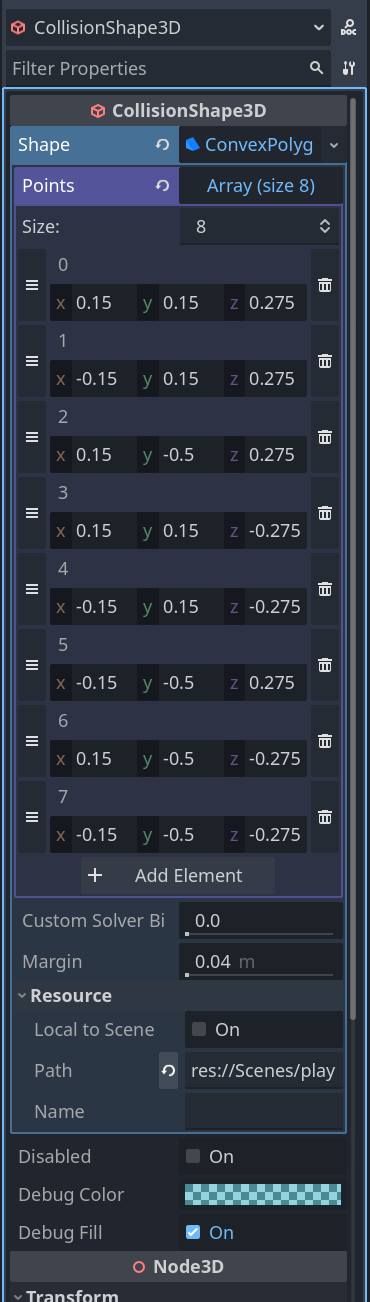This screenshot has height=1302, width=370.
Task: Edit the z value of point 7
Action: click(x=266, y=835)
